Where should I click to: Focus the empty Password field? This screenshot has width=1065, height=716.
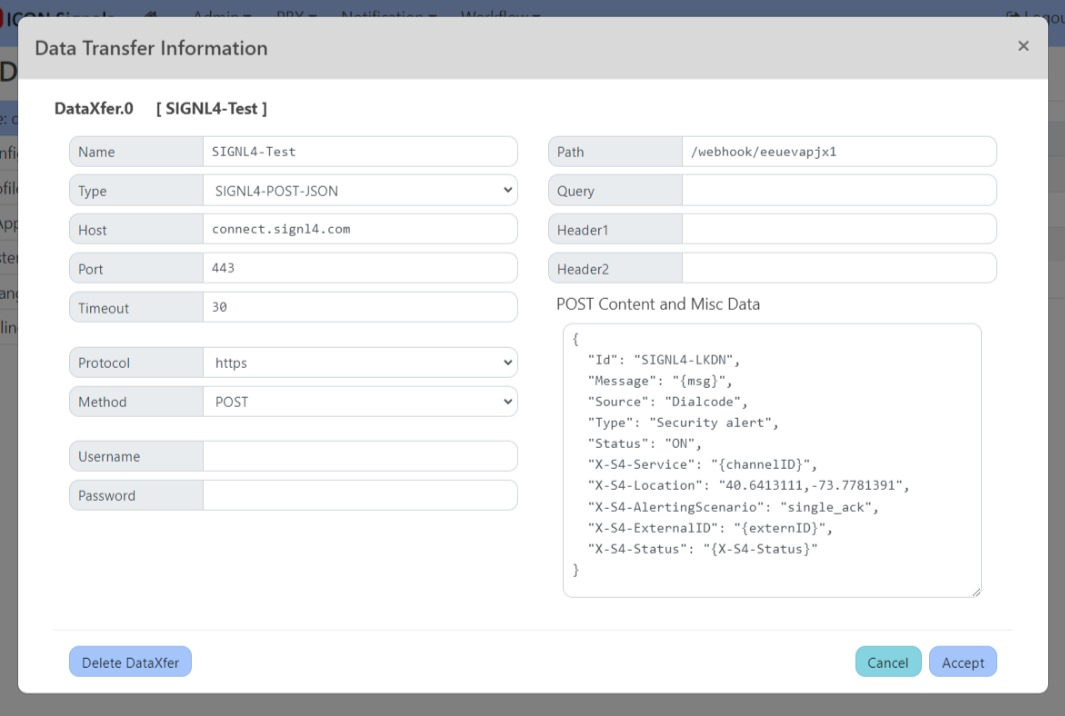pyautogui.click(x=360, y=496)
